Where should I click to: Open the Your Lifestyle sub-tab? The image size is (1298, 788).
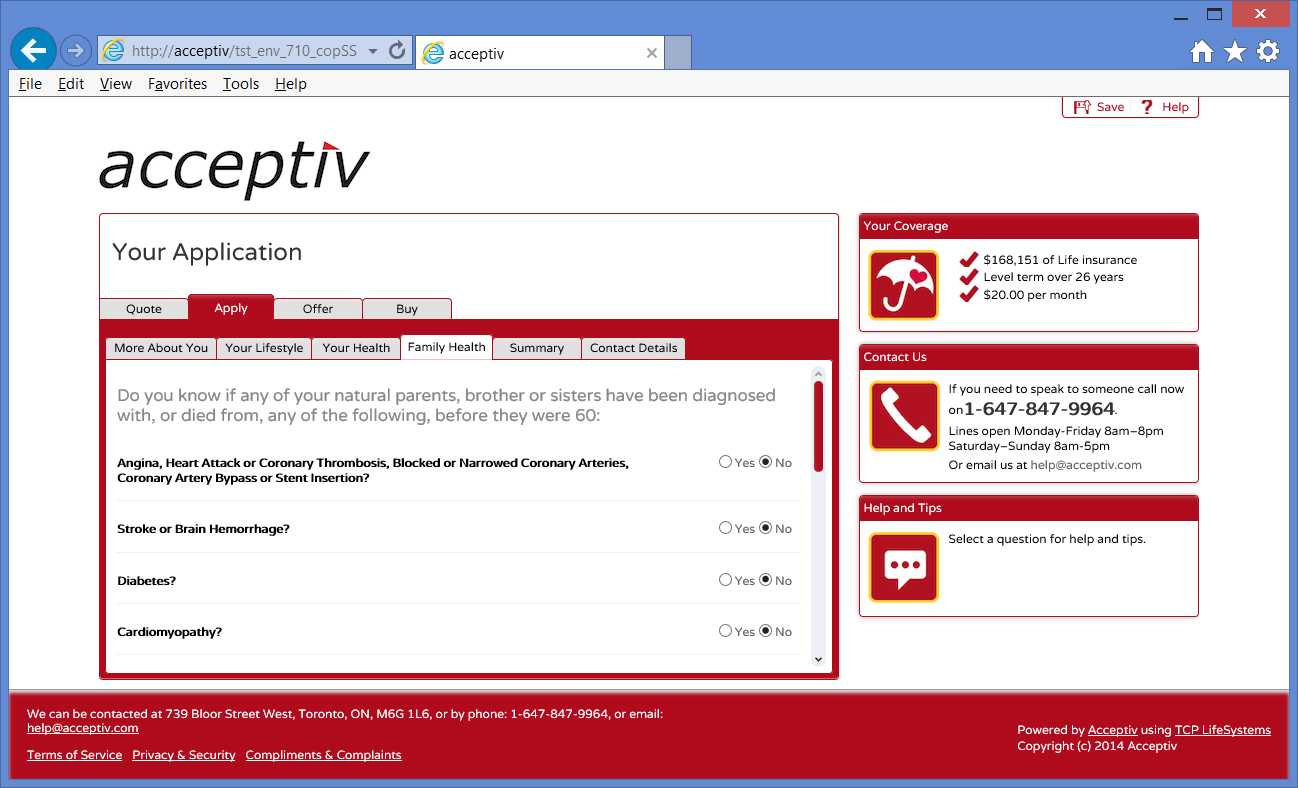click(x=264, y=348)
